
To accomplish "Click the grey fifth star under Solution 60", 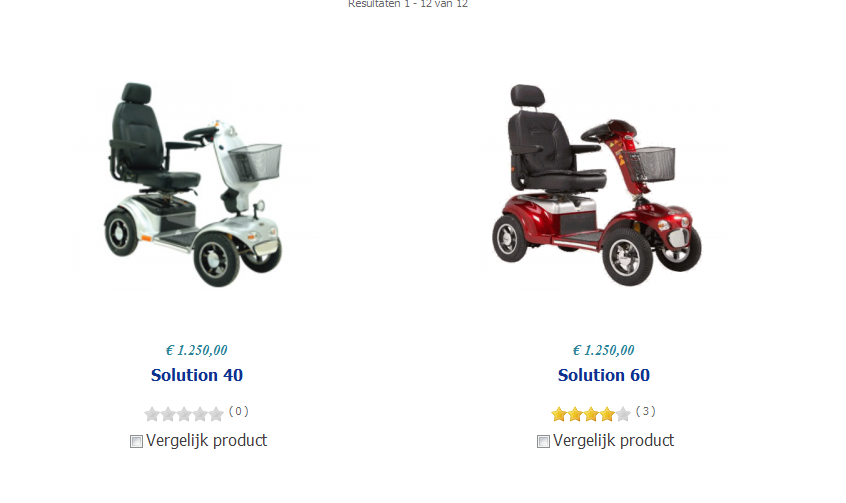I will coord(623,414).
